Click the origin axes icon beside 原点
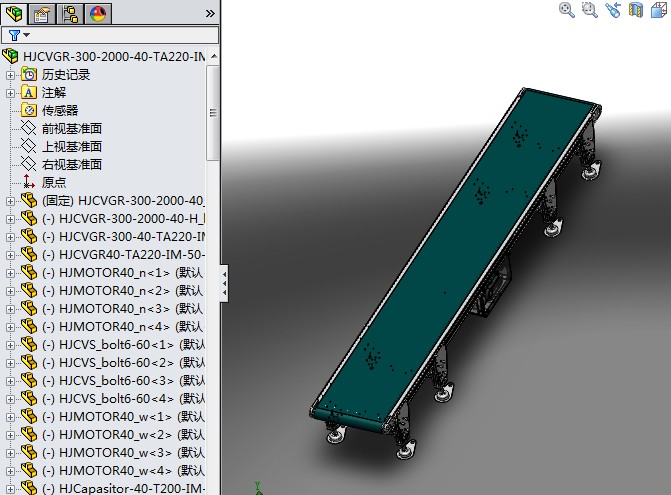Screen dimensions: 671x495 [x=29, y=182]
